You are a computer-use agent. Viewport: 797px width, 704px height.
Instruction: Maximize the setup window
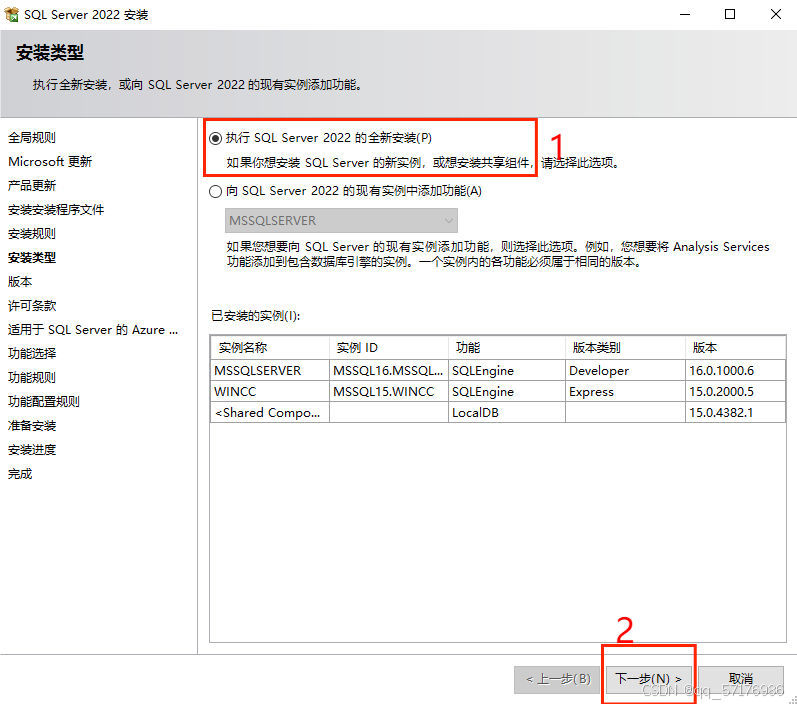point(730,14)
